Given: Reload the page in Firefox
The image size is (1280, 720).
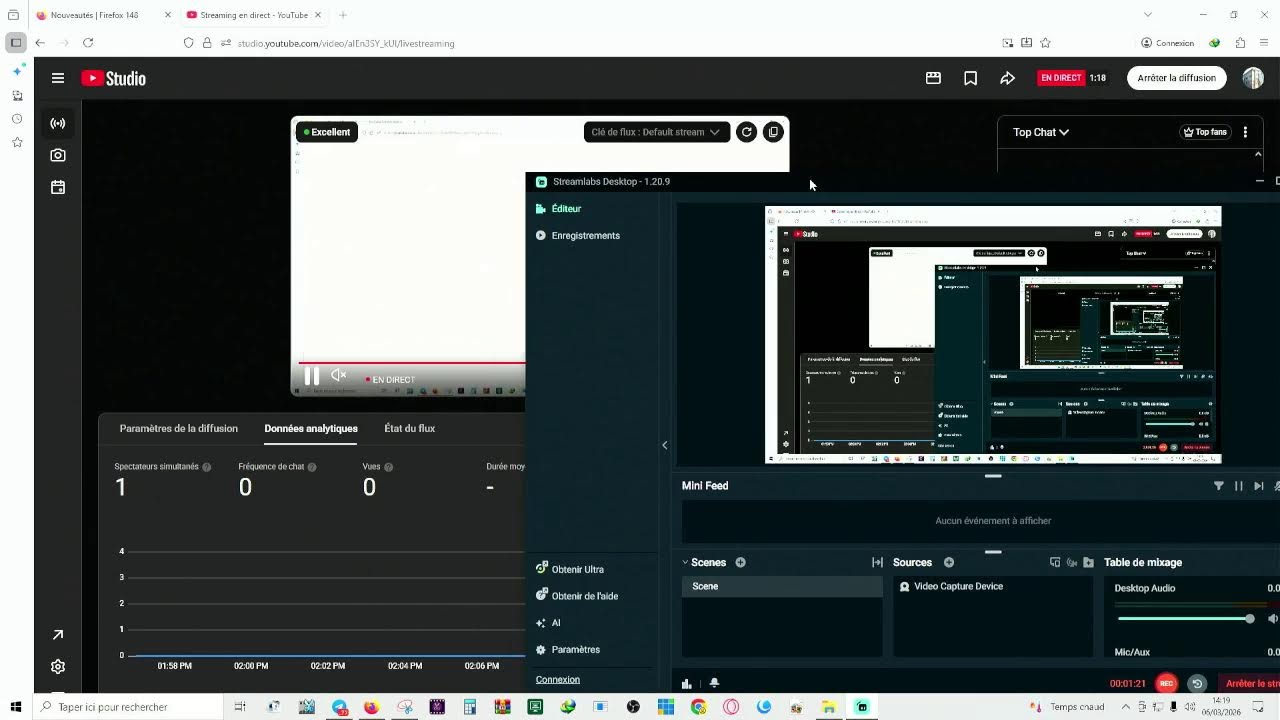Looking at the screenshot, I should 88,43.
